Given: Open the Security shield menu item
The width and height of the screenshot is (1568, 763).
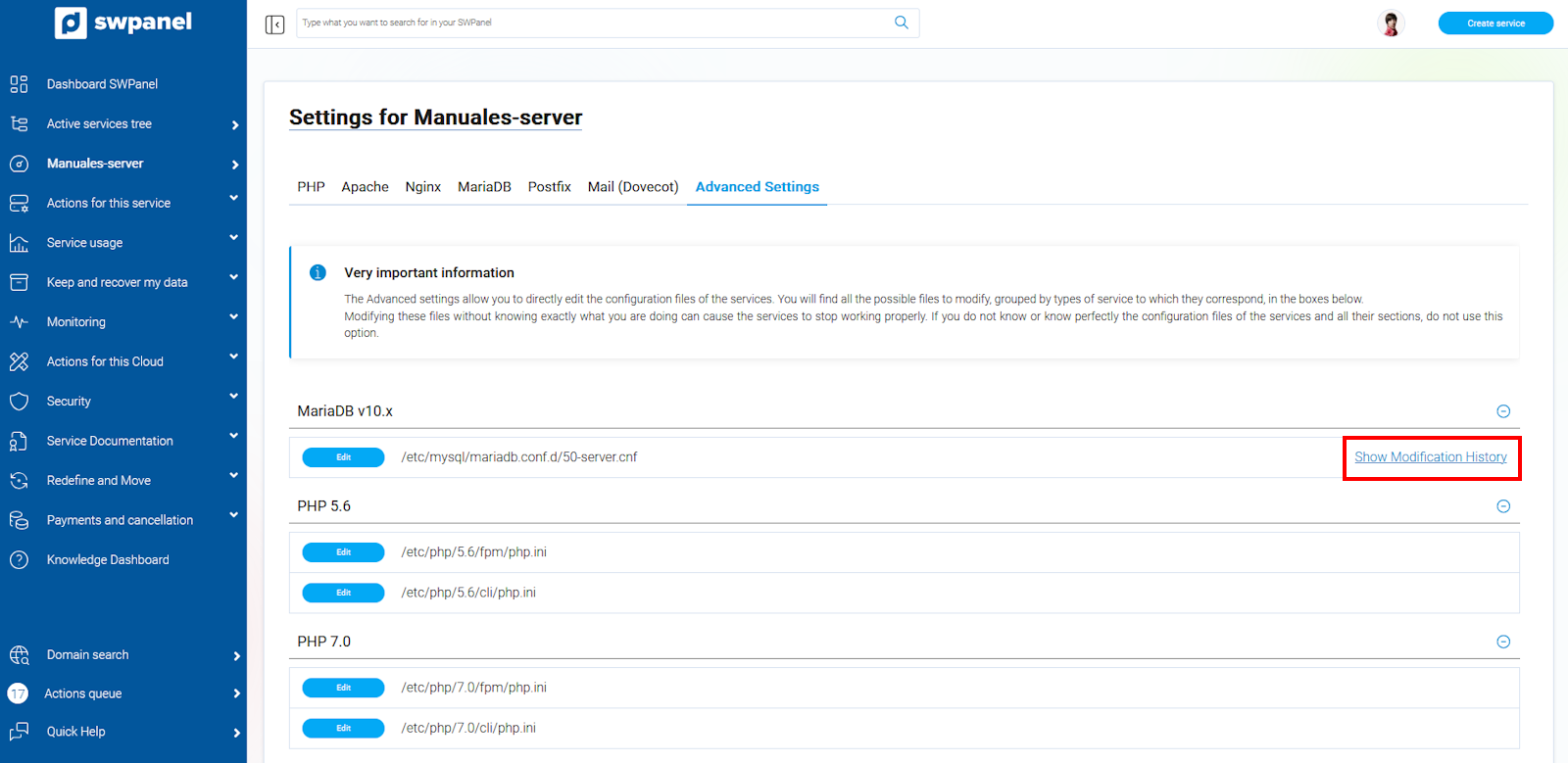Looking at the screenshot, I should (x=19, y=402).
